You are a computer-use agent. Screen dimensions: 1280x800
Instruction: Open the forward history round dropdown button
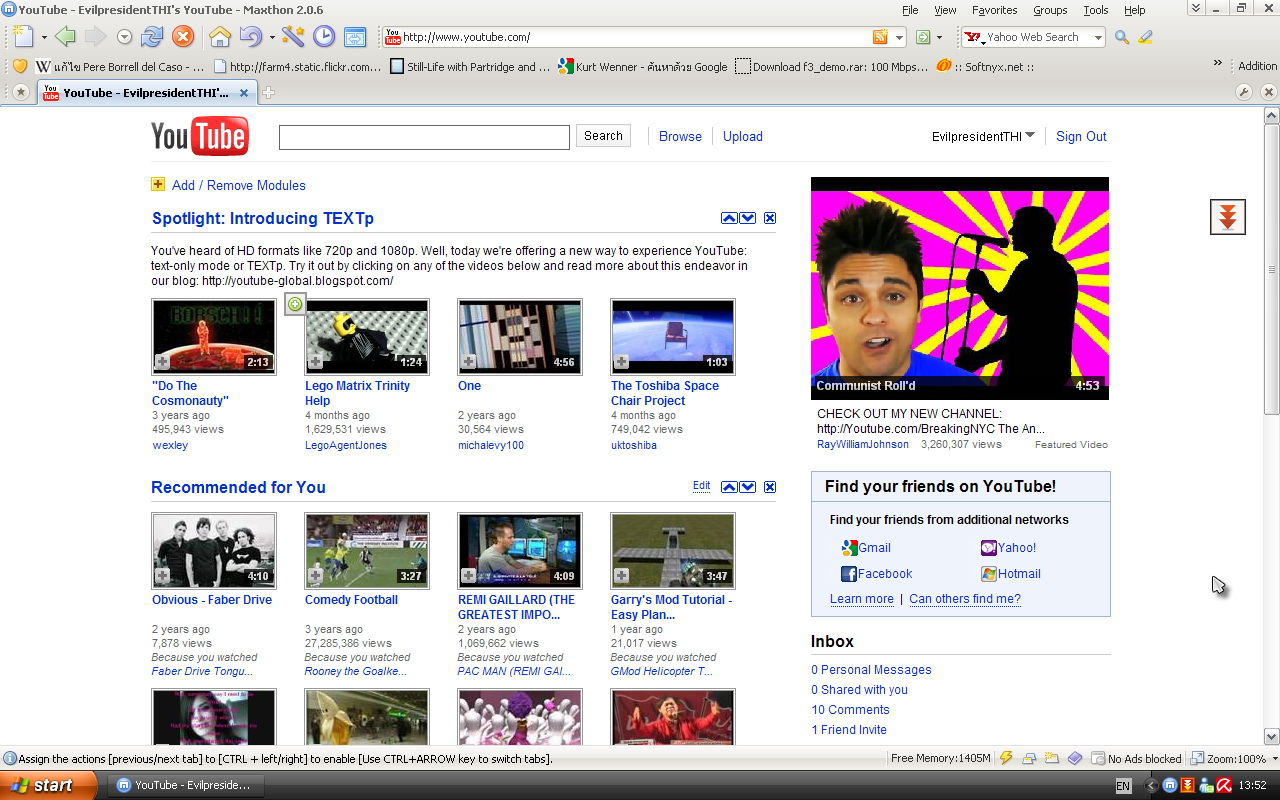point(125,37)
